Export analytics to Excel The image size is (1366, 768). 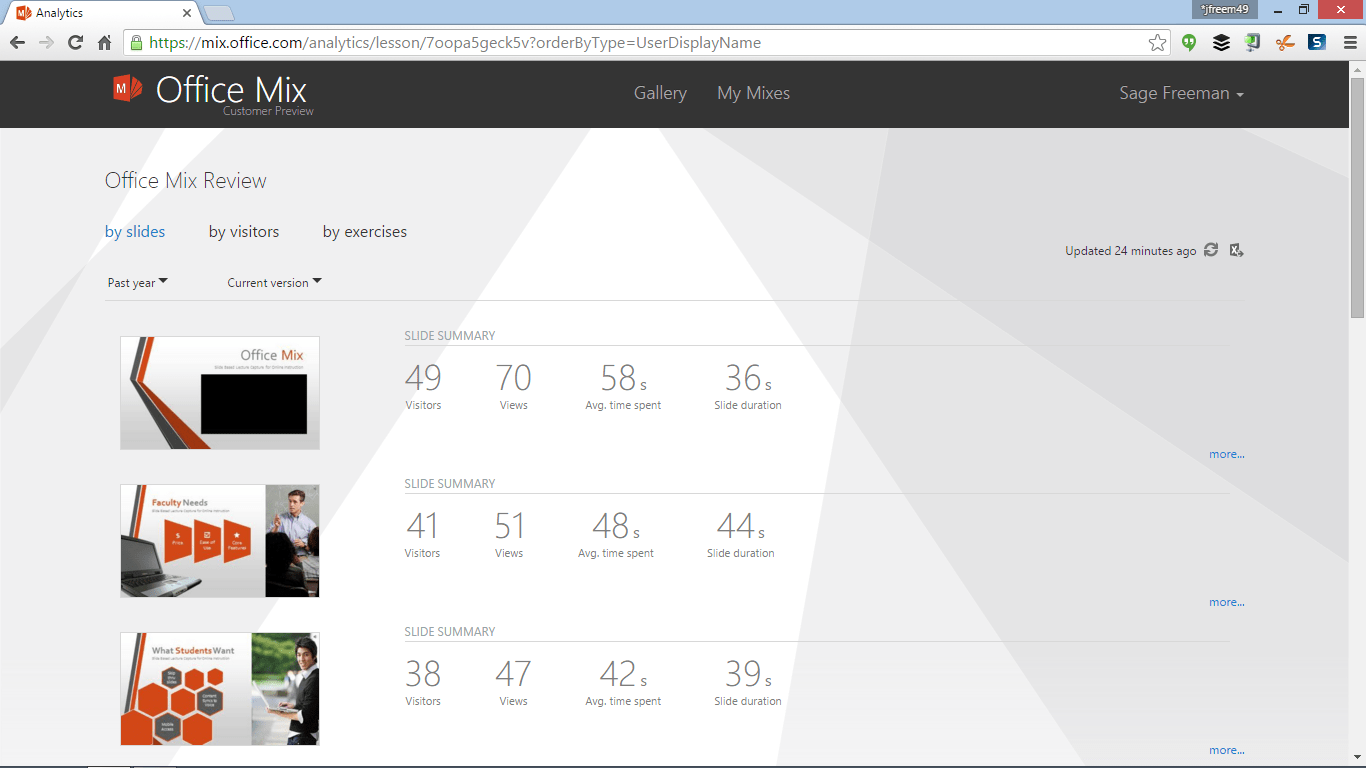pyautogui.click(x=1236, y=250)
